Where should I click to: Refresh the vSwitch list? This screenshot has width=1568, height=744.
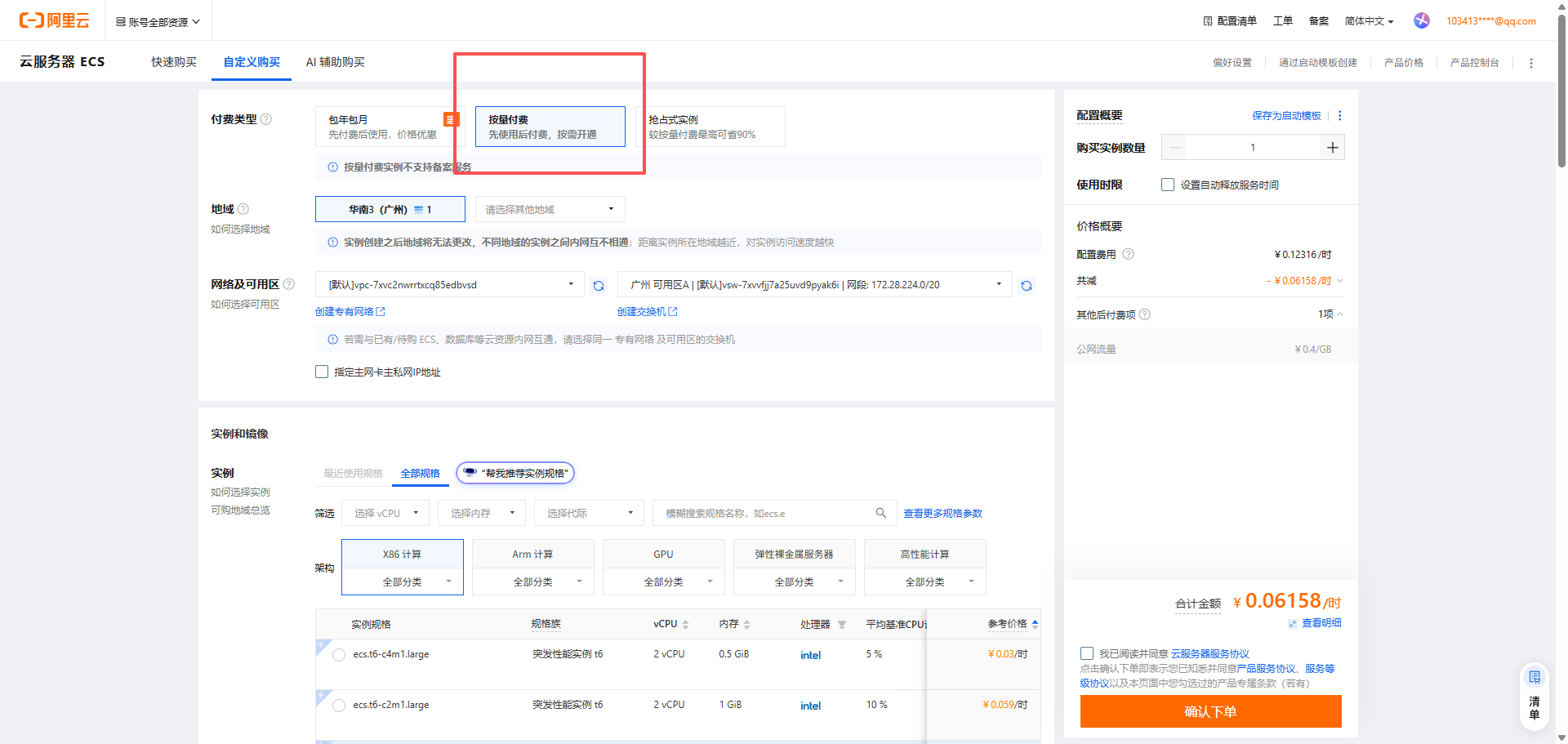pyautogui.click(x=1027, y=285)
